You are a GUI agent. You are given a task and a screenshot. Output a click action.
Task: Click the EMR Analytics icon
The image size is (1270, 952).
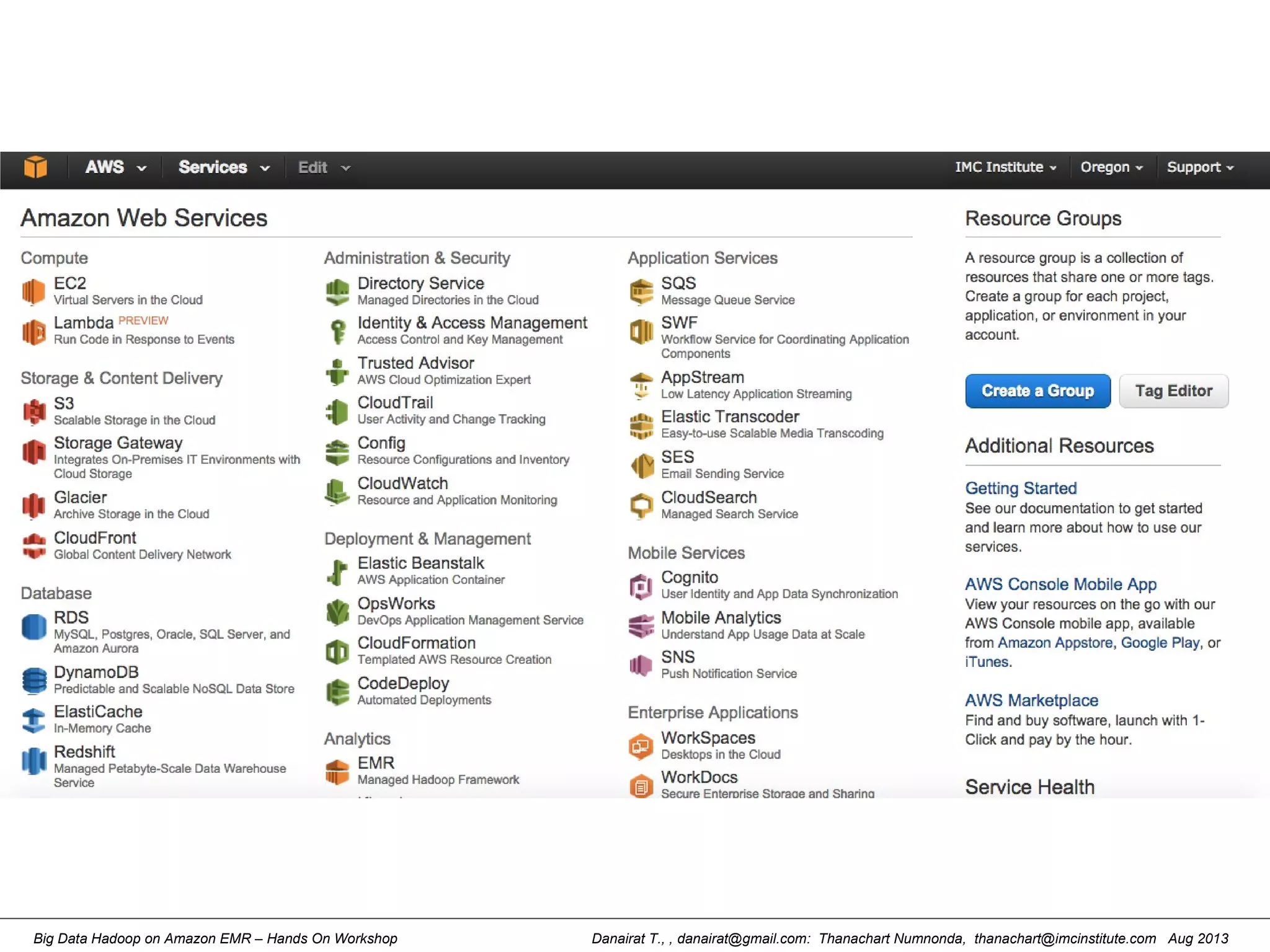(337, 771)
